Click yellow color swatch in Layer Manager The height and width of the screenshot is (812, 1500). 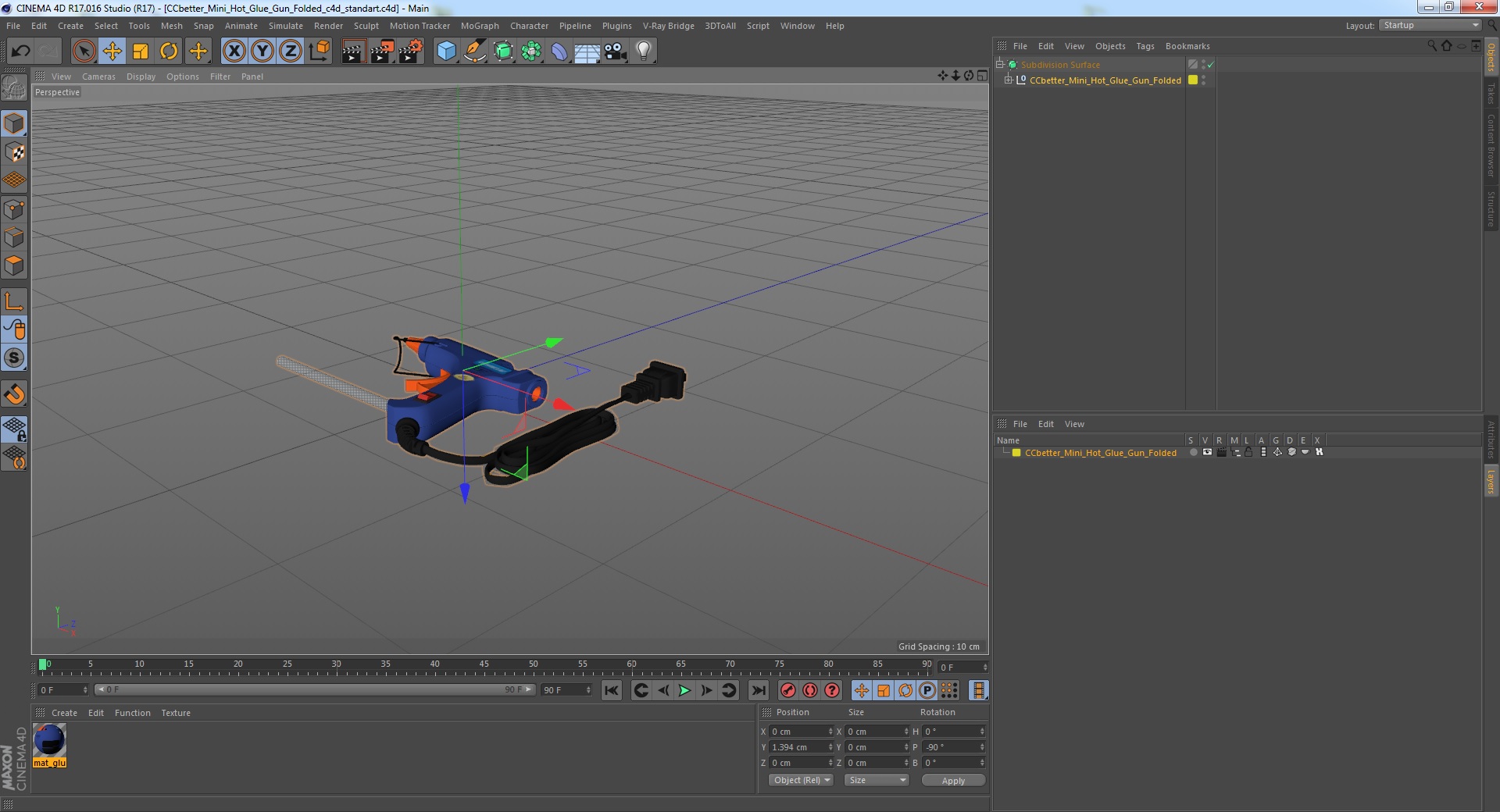1016,453
